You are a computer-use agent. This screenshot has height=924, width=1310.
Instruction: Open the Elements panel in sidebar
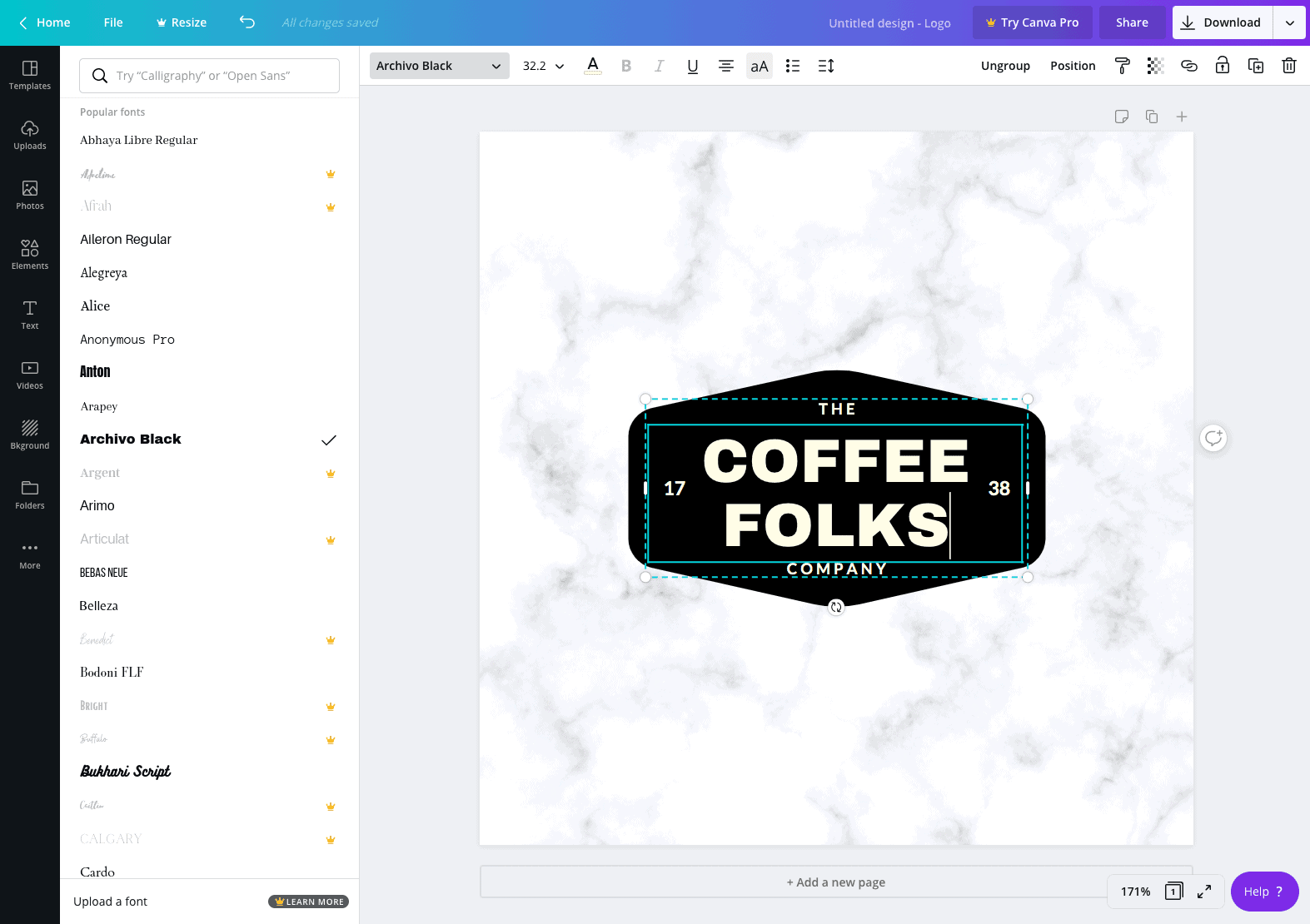coord(30,254)
